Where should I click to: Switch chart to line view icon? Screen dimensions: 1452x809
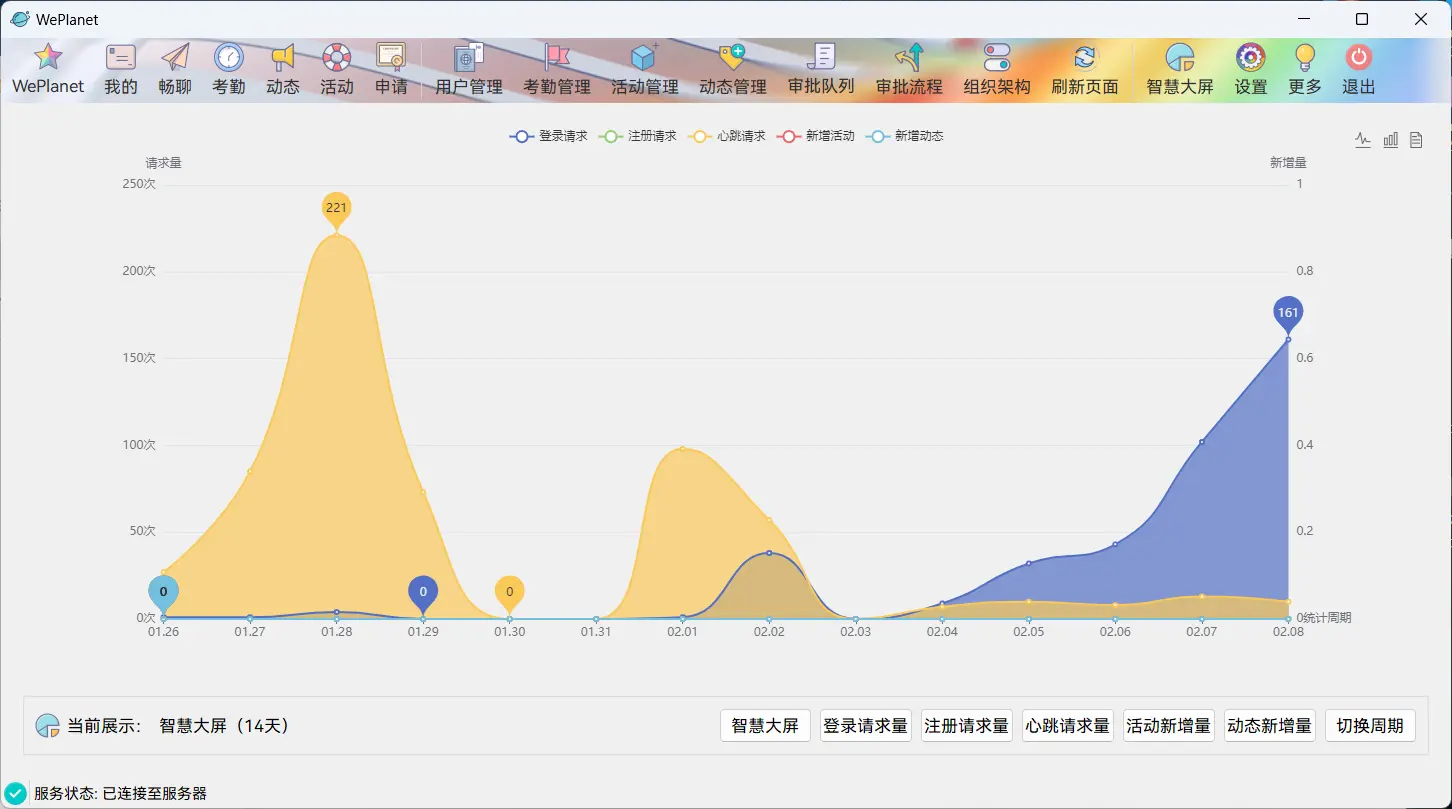tap(1363, 140)
